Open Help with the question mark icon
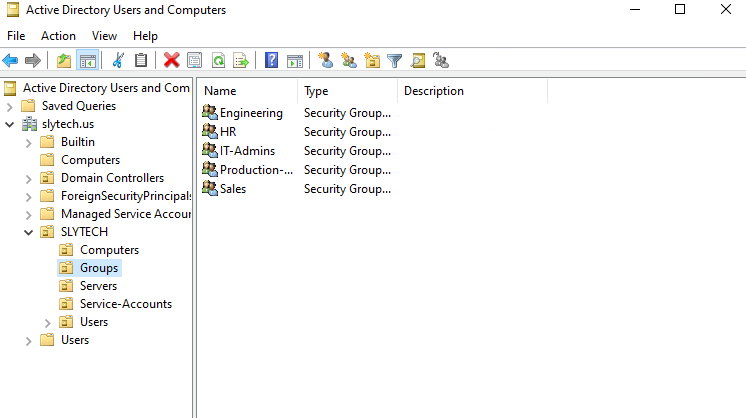Screen dimensions: 746x418 pyautogui.click(x=271, y=60)
